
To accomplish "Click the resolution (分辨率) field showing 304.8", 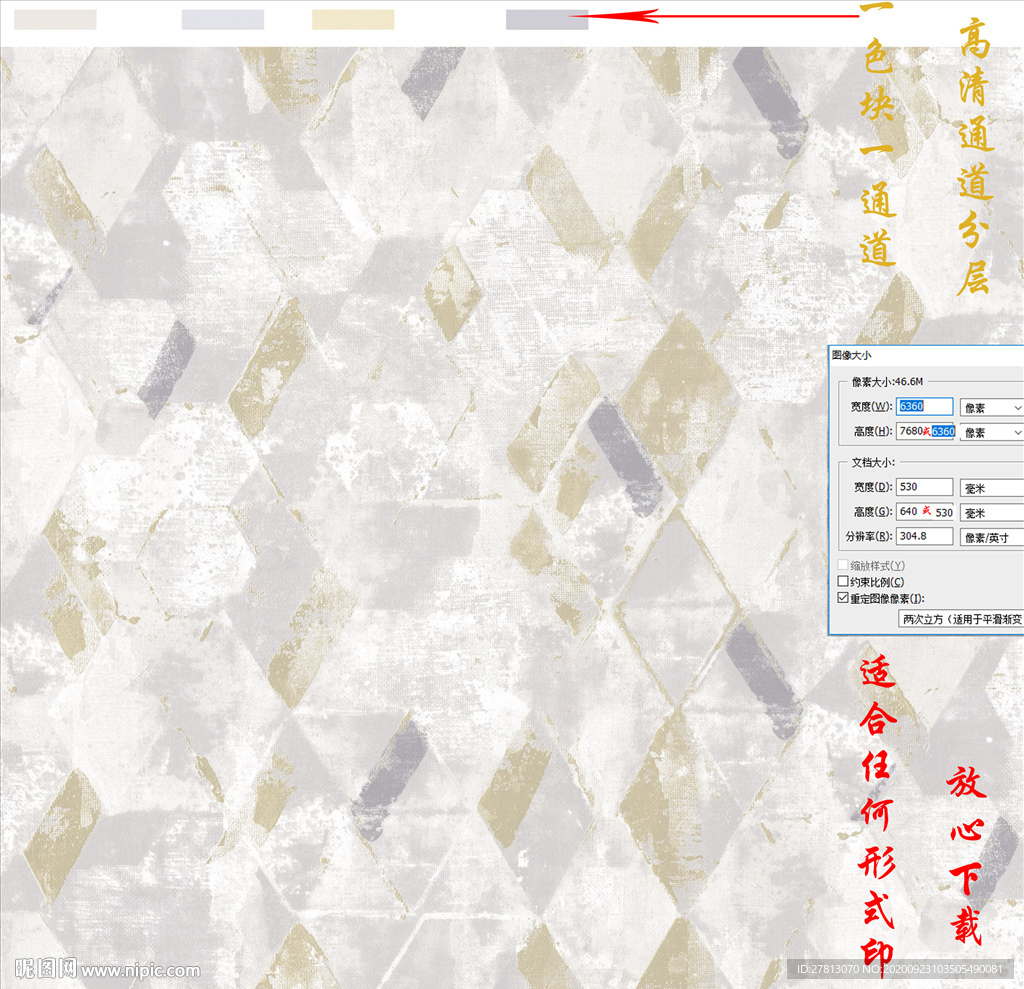I will [x=924, y=536].
